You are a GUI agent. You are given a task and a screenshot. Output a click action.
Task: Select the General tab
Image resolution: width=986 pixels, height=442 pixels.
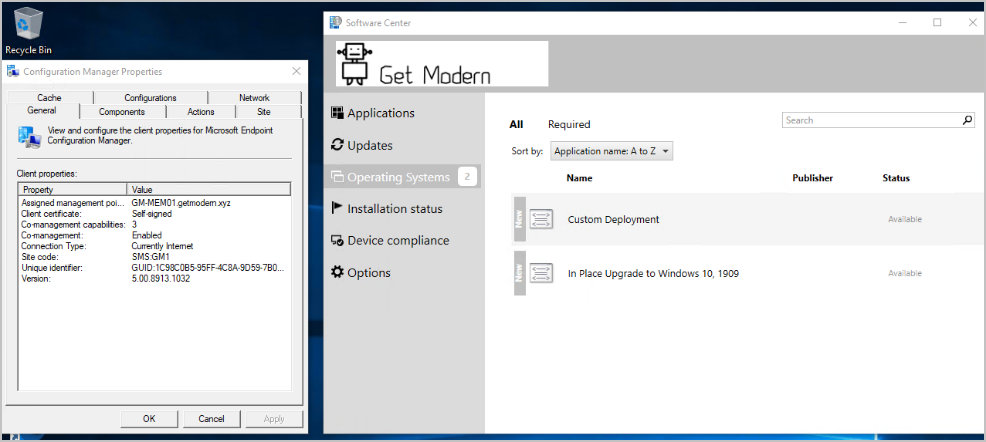42,111
